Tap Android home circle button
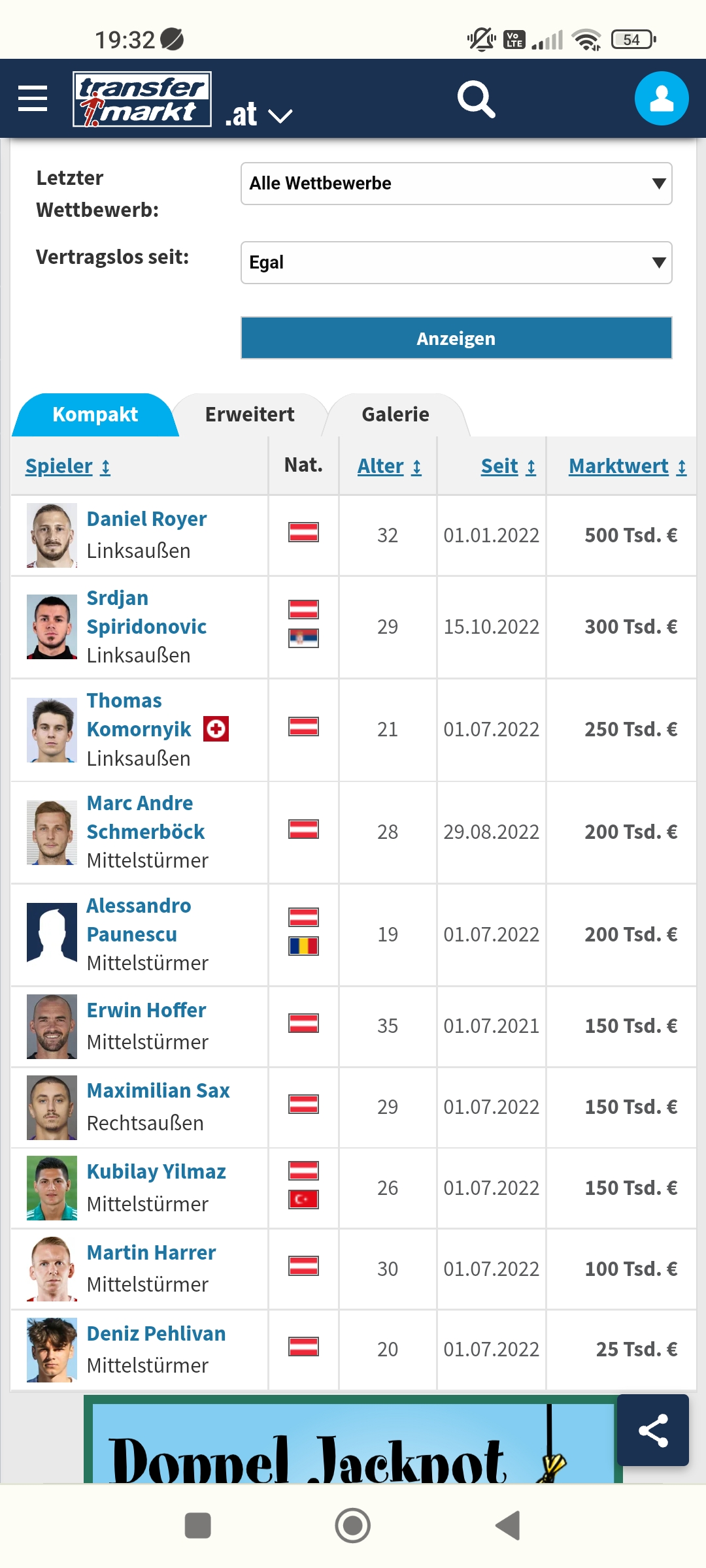Viewport: 706px width, 1568px height. point(353,1526)
